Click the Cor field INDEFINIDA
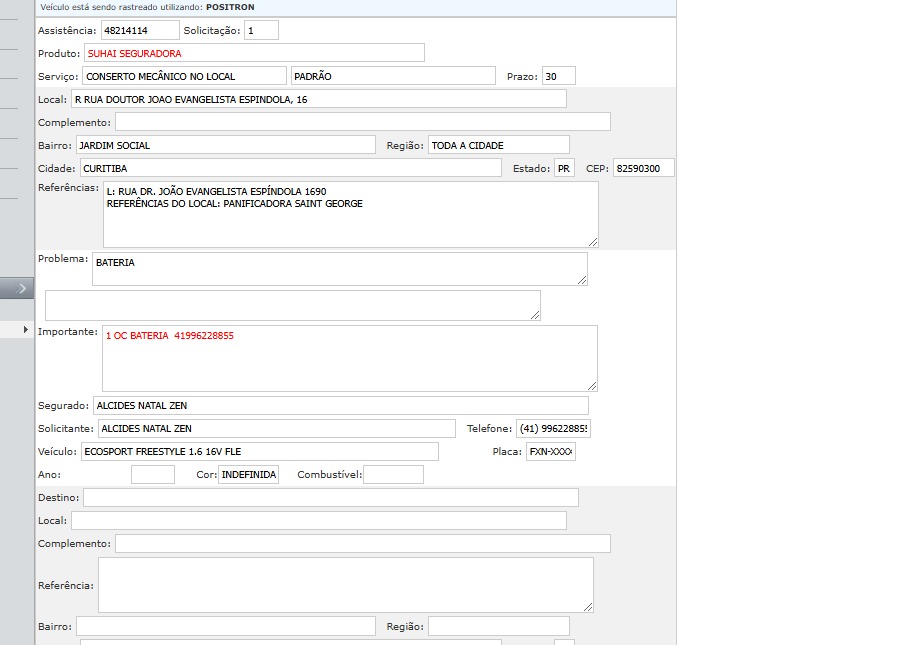 (249, 475)
